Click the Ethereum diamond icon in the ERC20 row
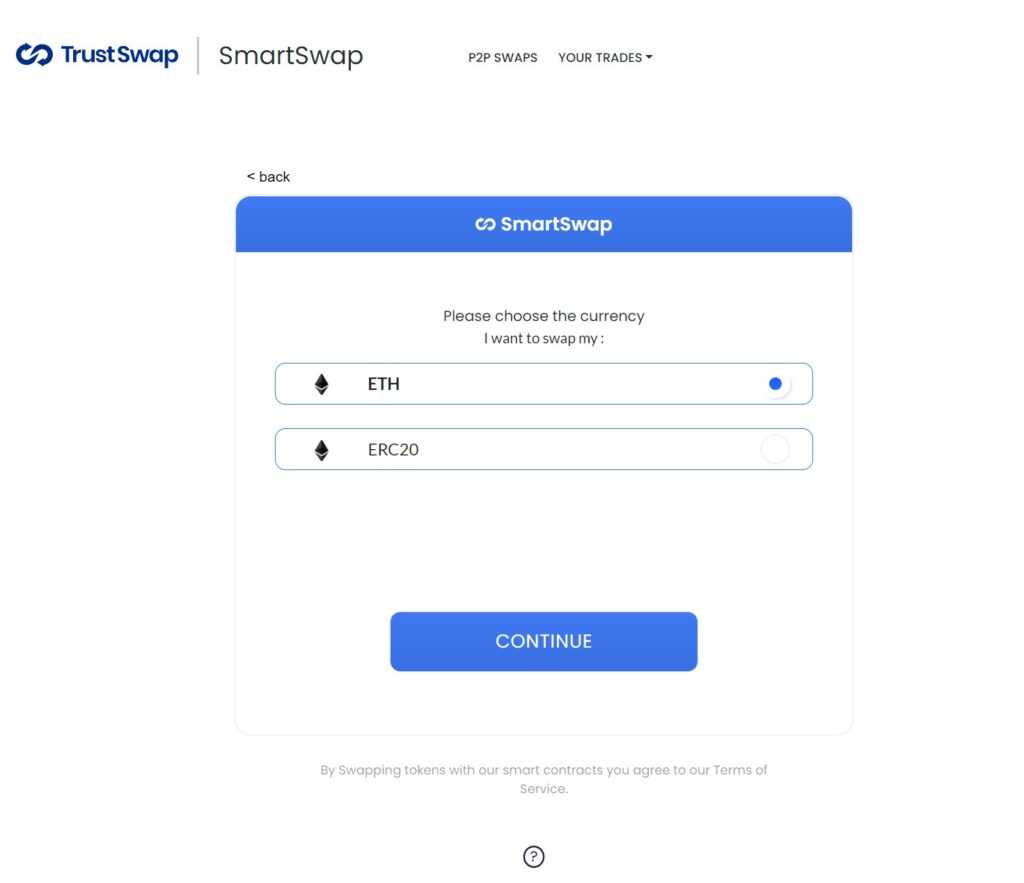Image resolution: width=1024 pixels, height=883 pixels. pos(322,450)
